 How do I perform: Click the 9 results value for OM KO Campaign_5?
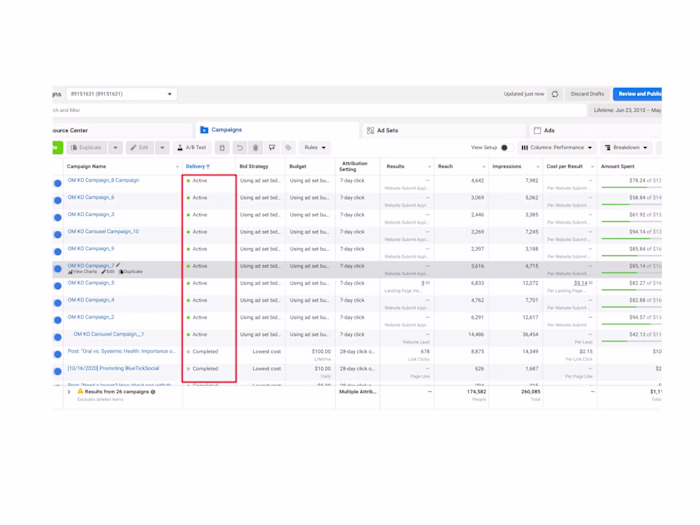[x=423, y=283]
